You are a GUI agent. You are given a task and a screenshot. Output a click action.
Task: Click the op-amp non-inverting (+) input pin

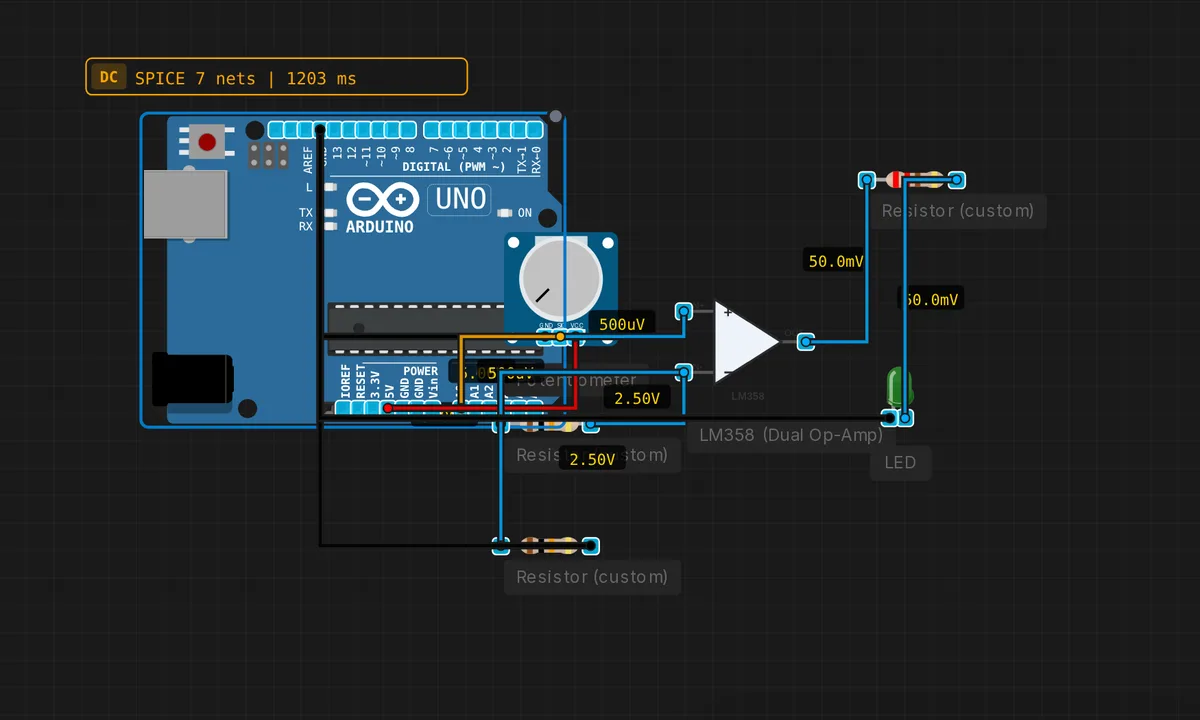(684, 311)
